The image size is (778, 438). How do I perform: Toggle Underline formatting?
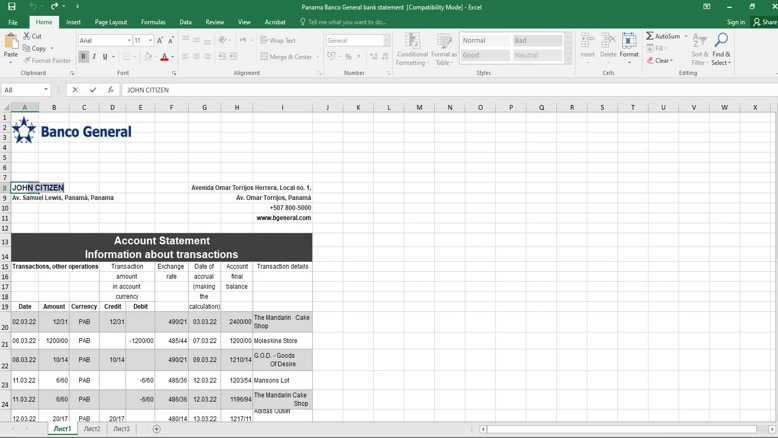[x=105, y=57]
